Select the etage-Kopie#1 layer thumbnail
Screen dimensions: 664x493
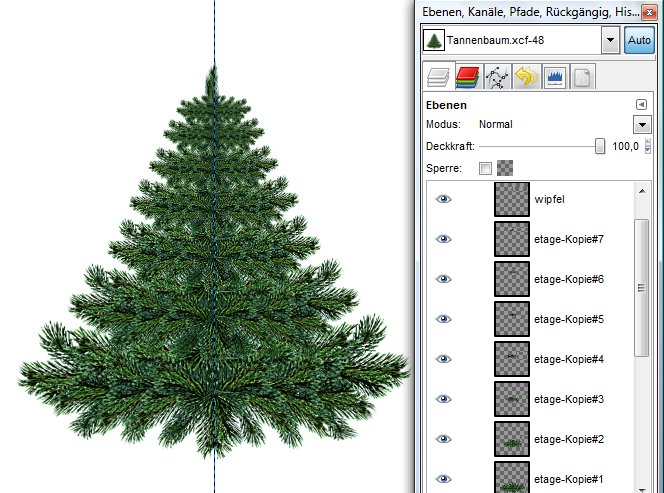pos(512,477)
